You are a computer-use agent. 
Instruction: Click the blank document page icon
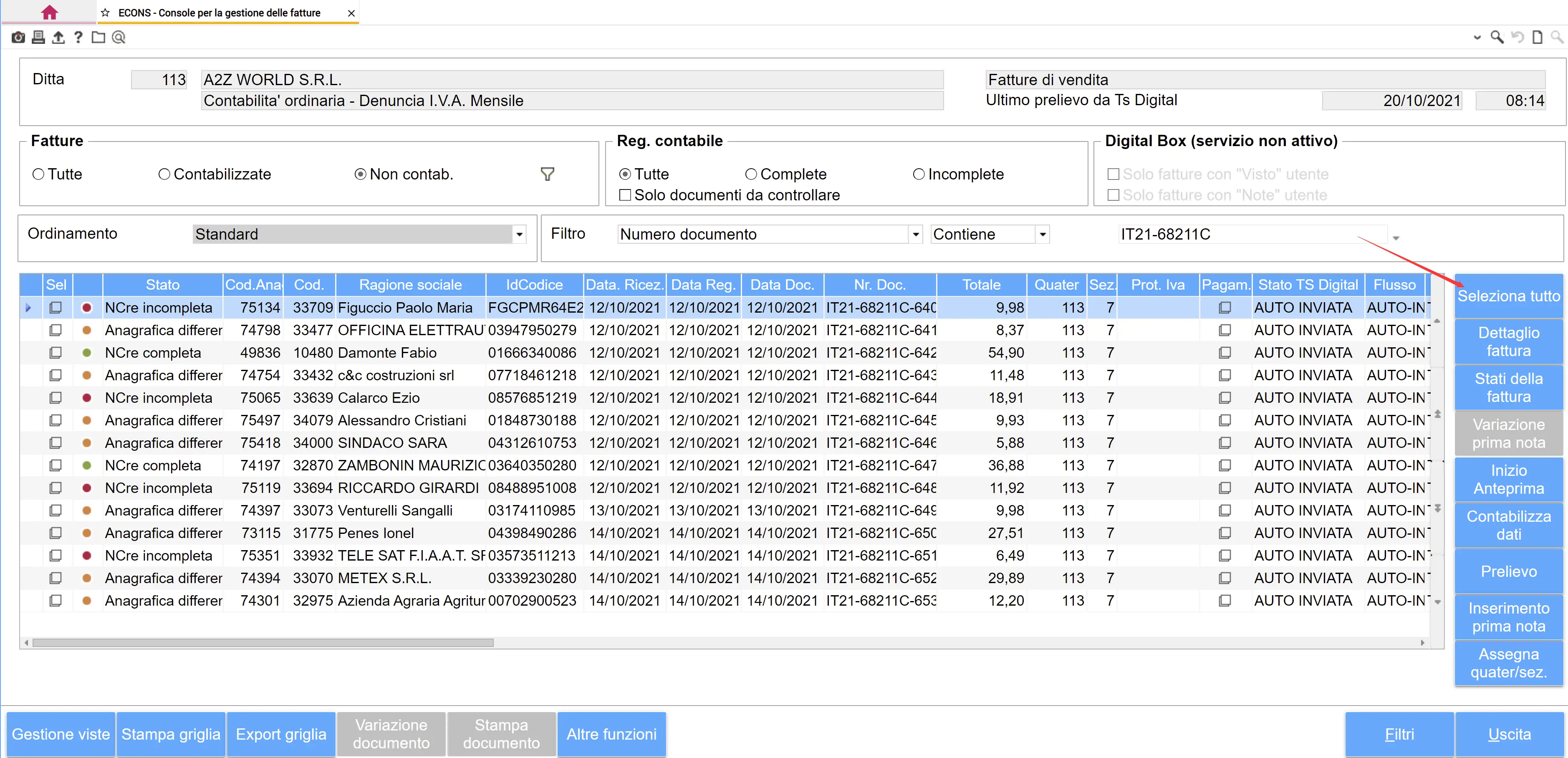[1538, 38]
